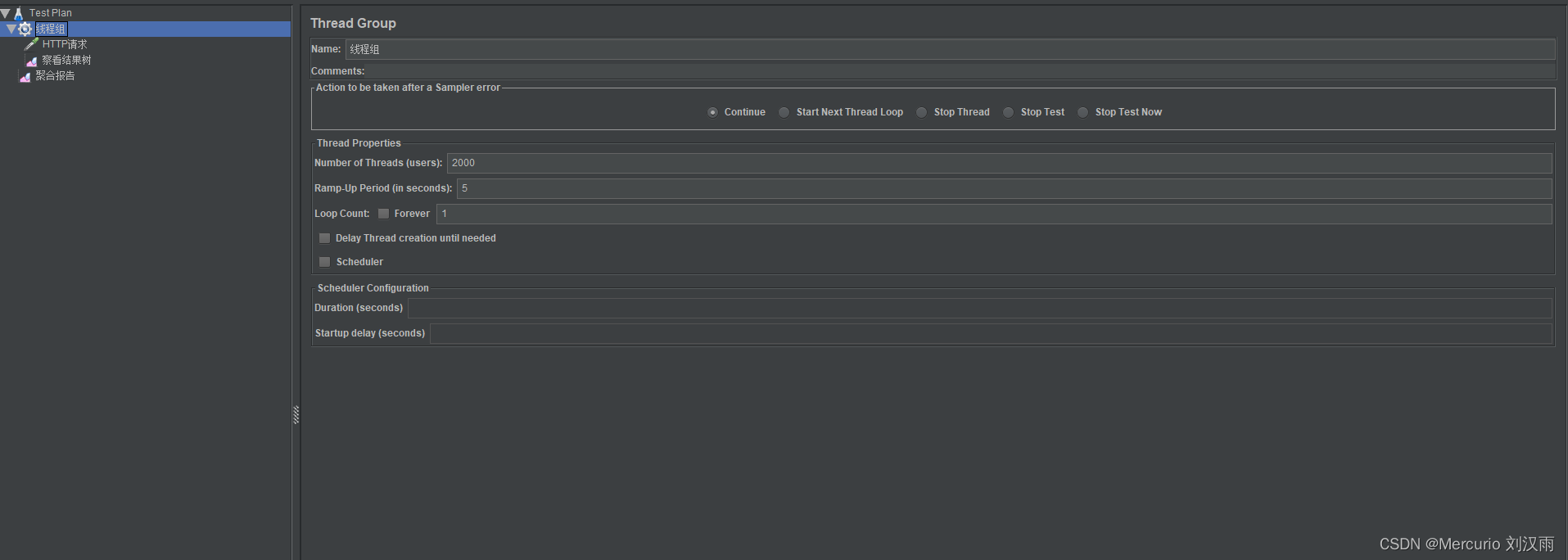
Task: Click the Number of Threads field
Action: (999, 163)
